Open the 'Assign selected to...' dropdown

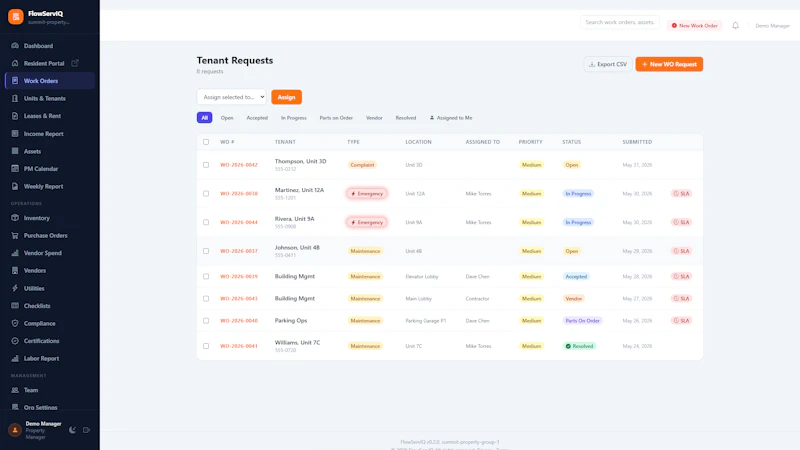pyautogui.click(x=232, y=97)
